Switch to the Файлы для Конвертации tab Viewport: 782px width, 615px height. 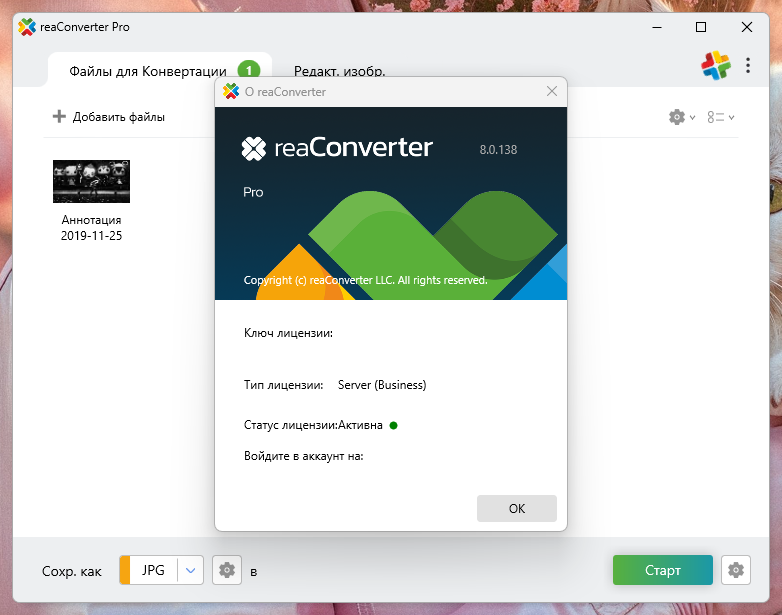148,71
